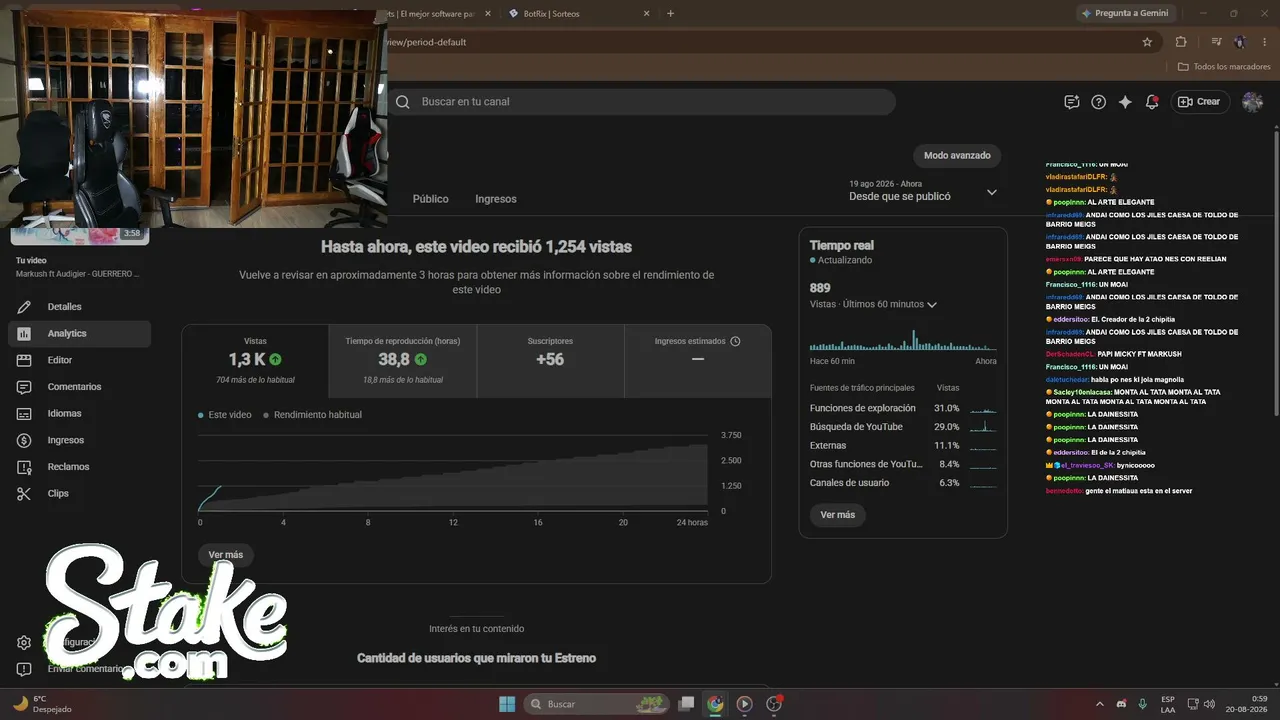Open the Windows Start menu

click(x=507, y=704)
